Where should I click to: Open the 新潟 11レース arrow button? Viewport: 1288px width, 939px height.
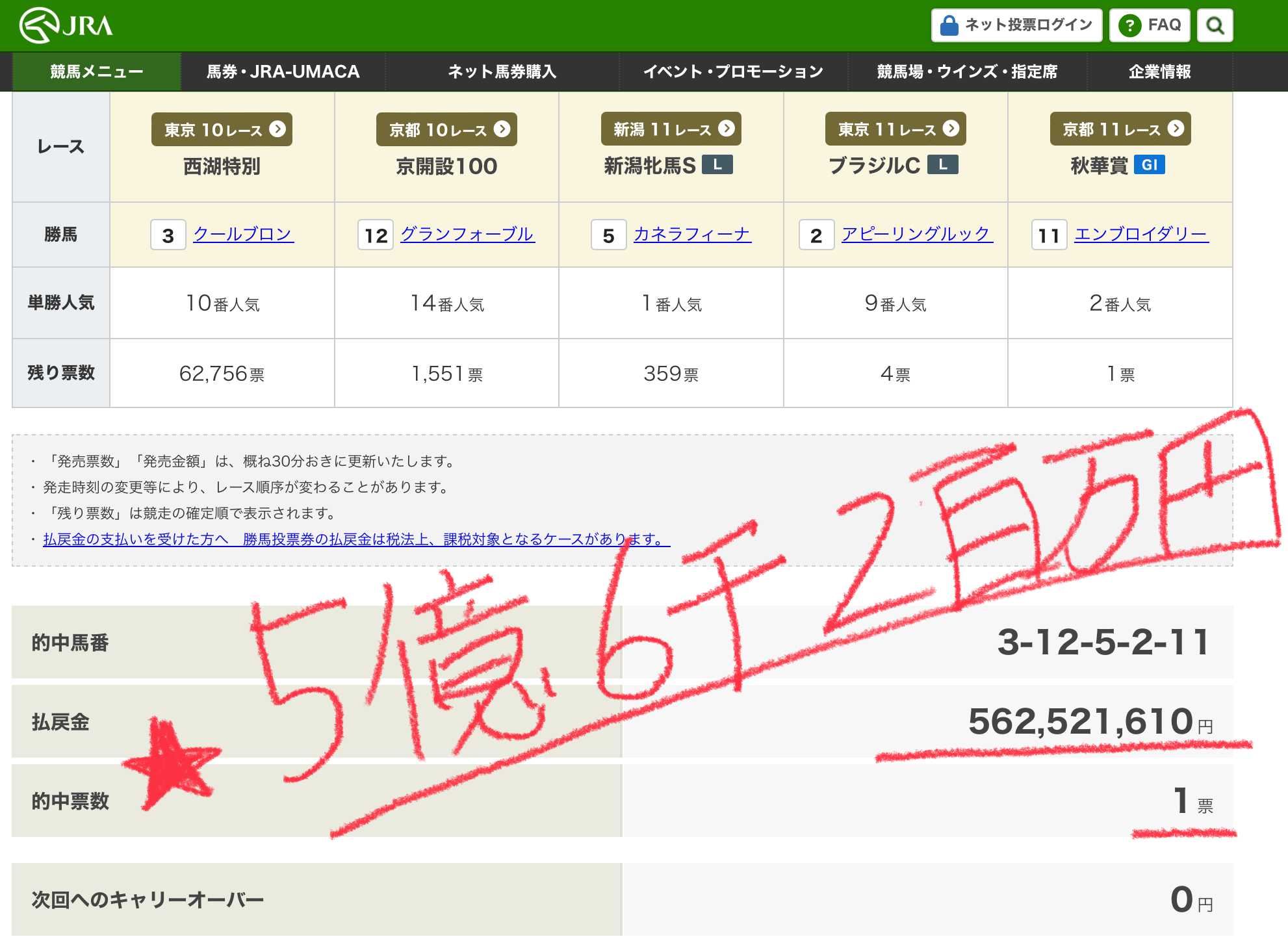(671, 129)
